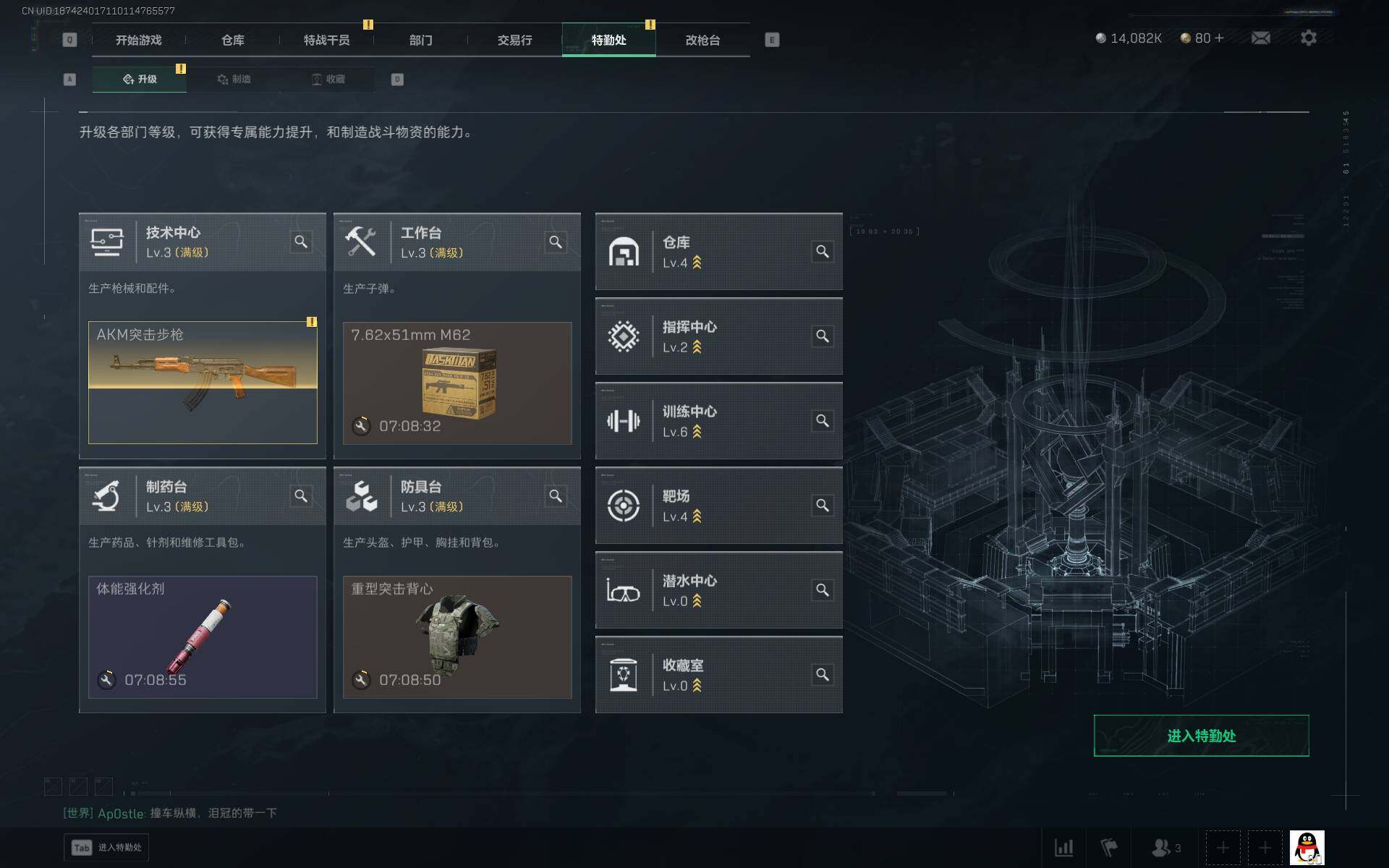
Task: Click the 进入特勤处 button
Action: click(1201, 736)
